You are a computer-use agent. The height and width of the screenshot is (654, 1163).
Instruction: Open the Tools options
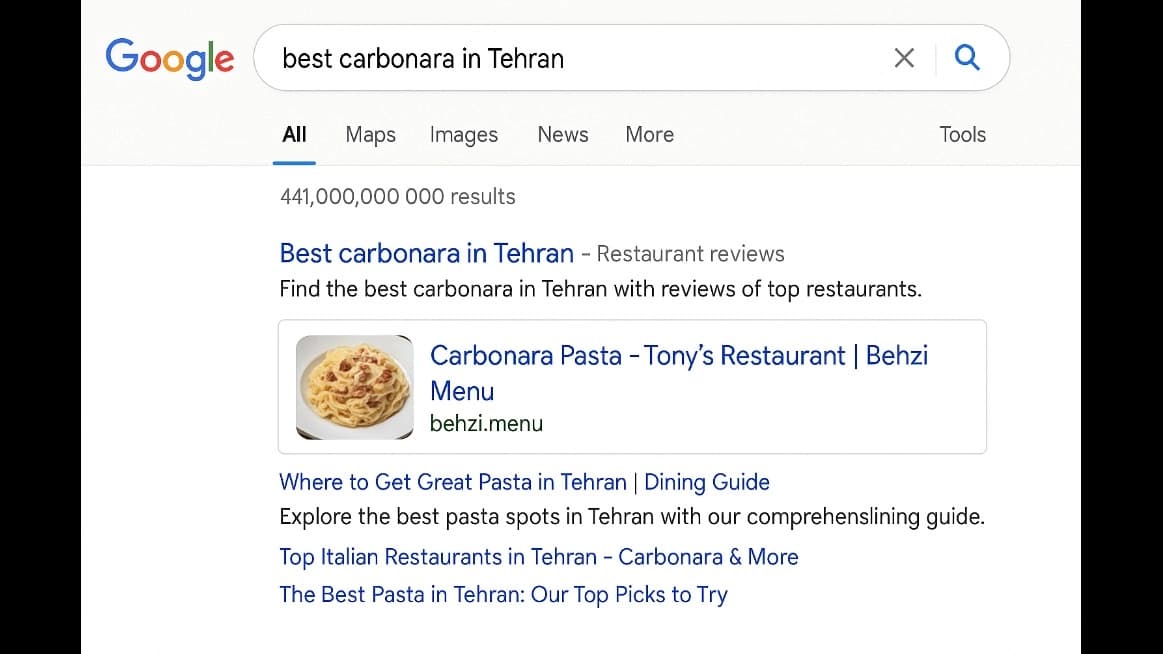click(x=962, y=134)
